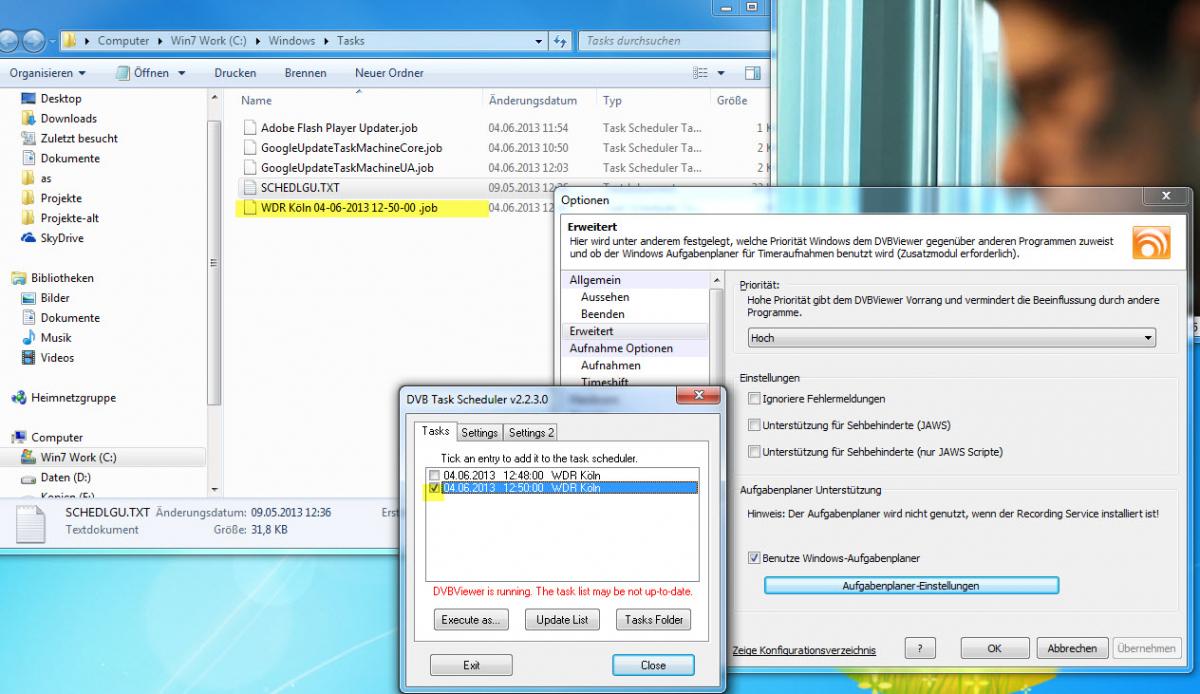
Task: Click the Adobe Flash Player Updater.job file icon
Action: click(x=251, y=128)
